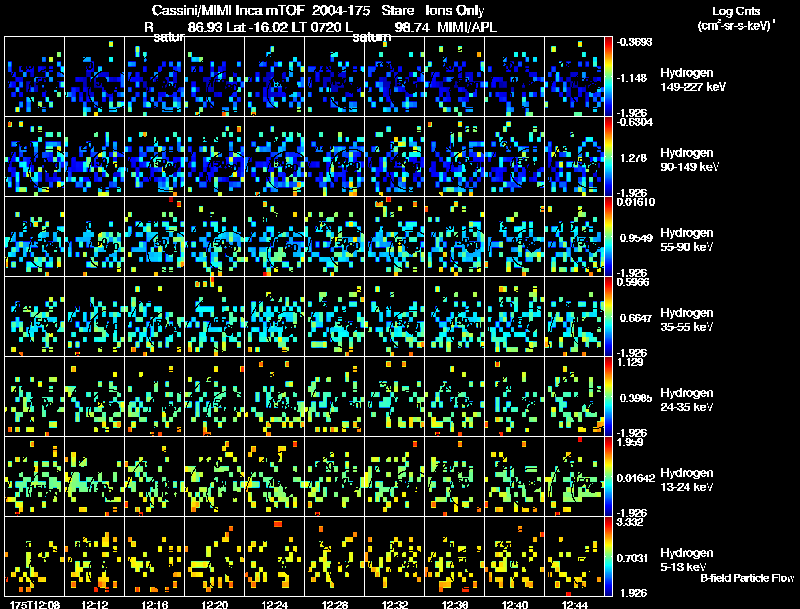This screenshot has height=609, width=800.
Task: Click the B-field Particle Flow label
Action: tap(747, 578)
